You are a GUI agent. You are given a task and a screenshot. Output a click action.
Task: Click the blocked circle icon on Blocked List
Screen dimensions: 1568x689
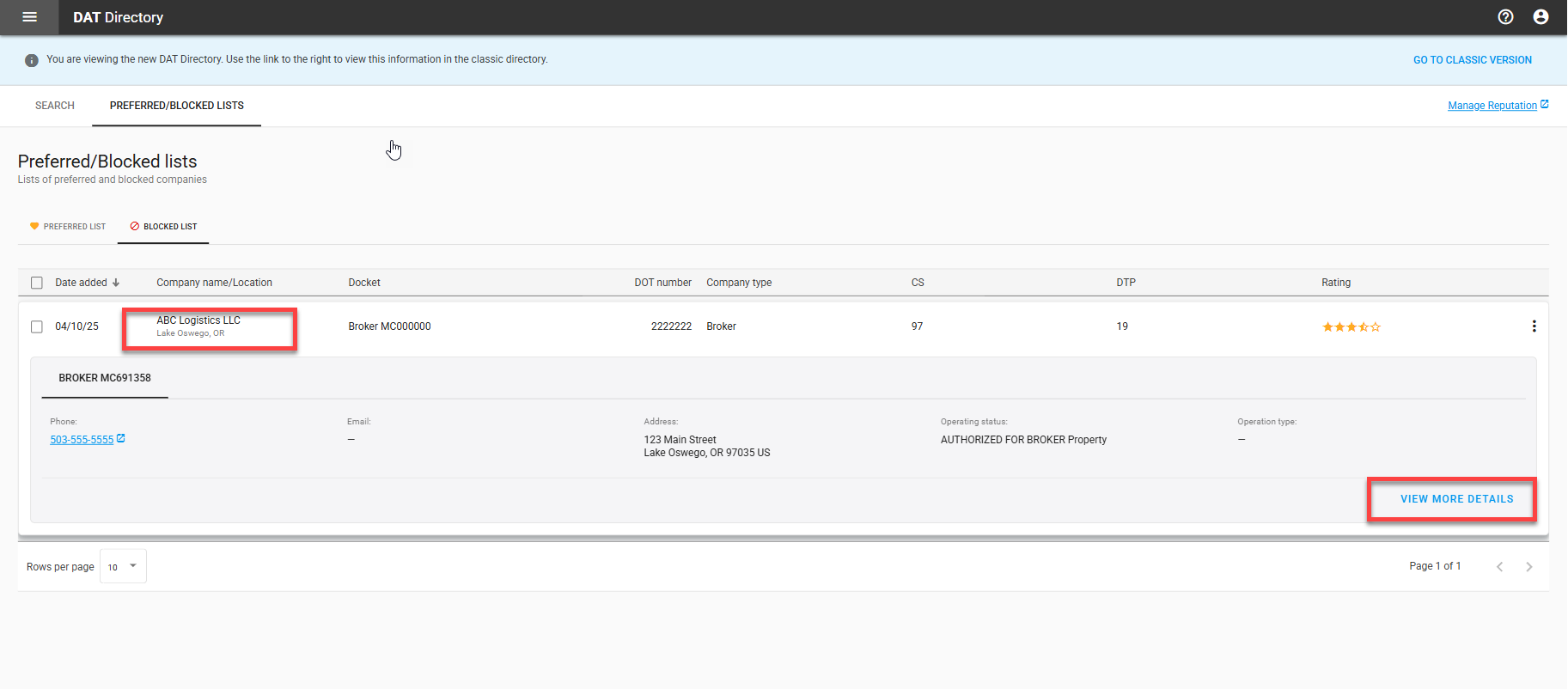(134, 226)
